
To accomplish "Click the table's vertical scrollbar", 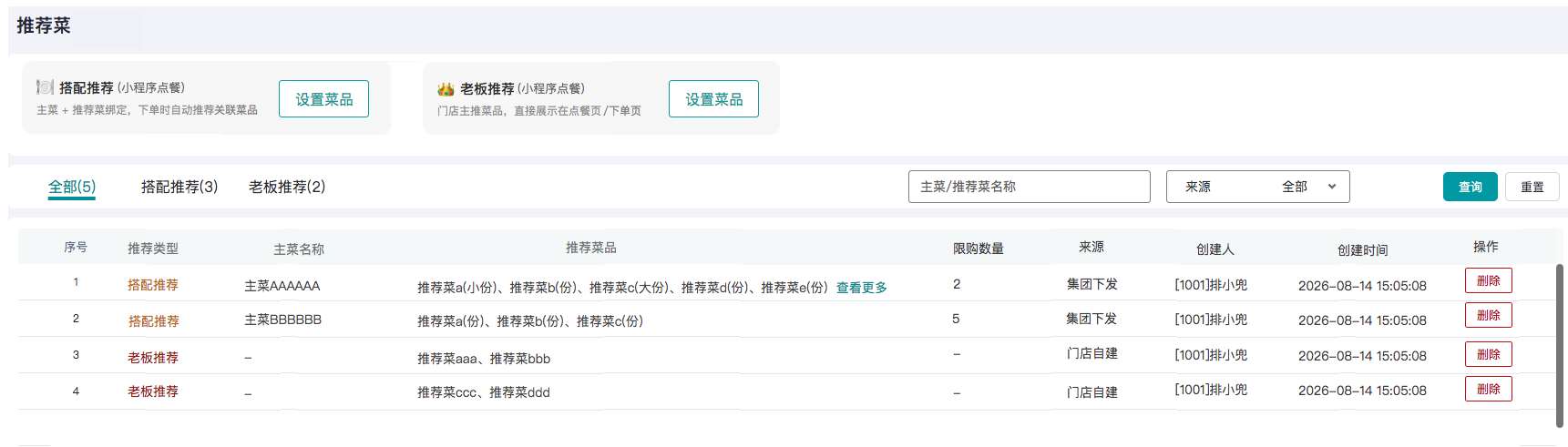I will point(1559,346).
